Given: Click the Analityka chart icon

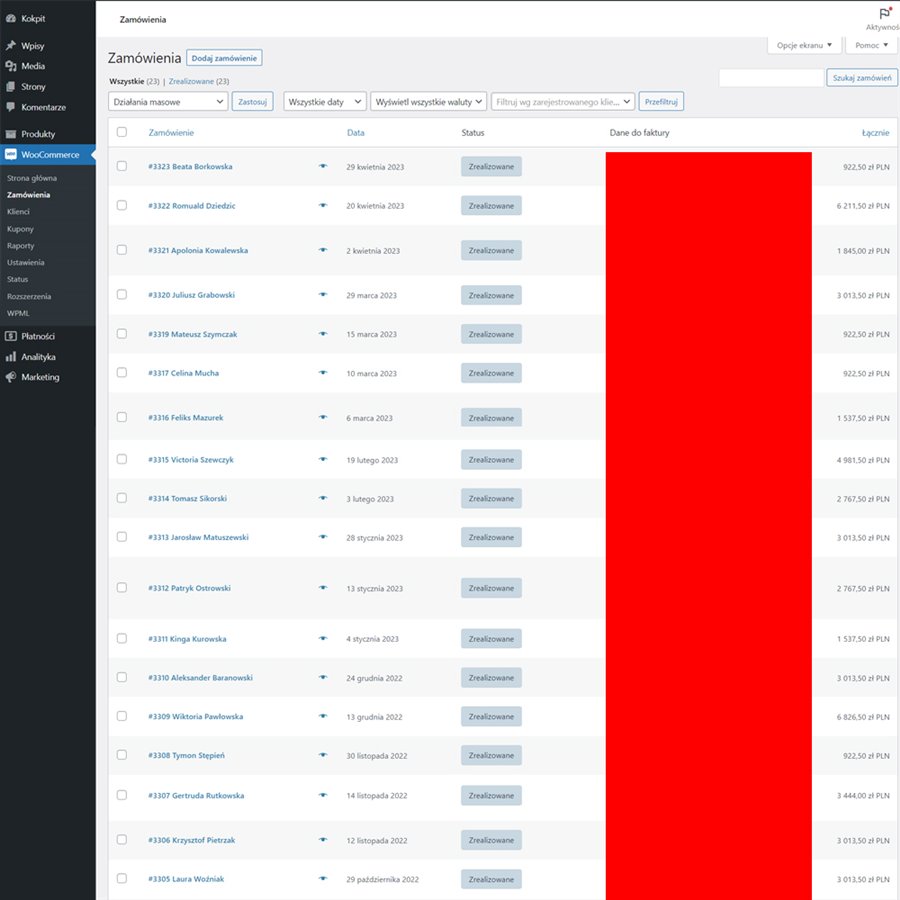Looking at the screenshot, I should click(x=11, y=357).
